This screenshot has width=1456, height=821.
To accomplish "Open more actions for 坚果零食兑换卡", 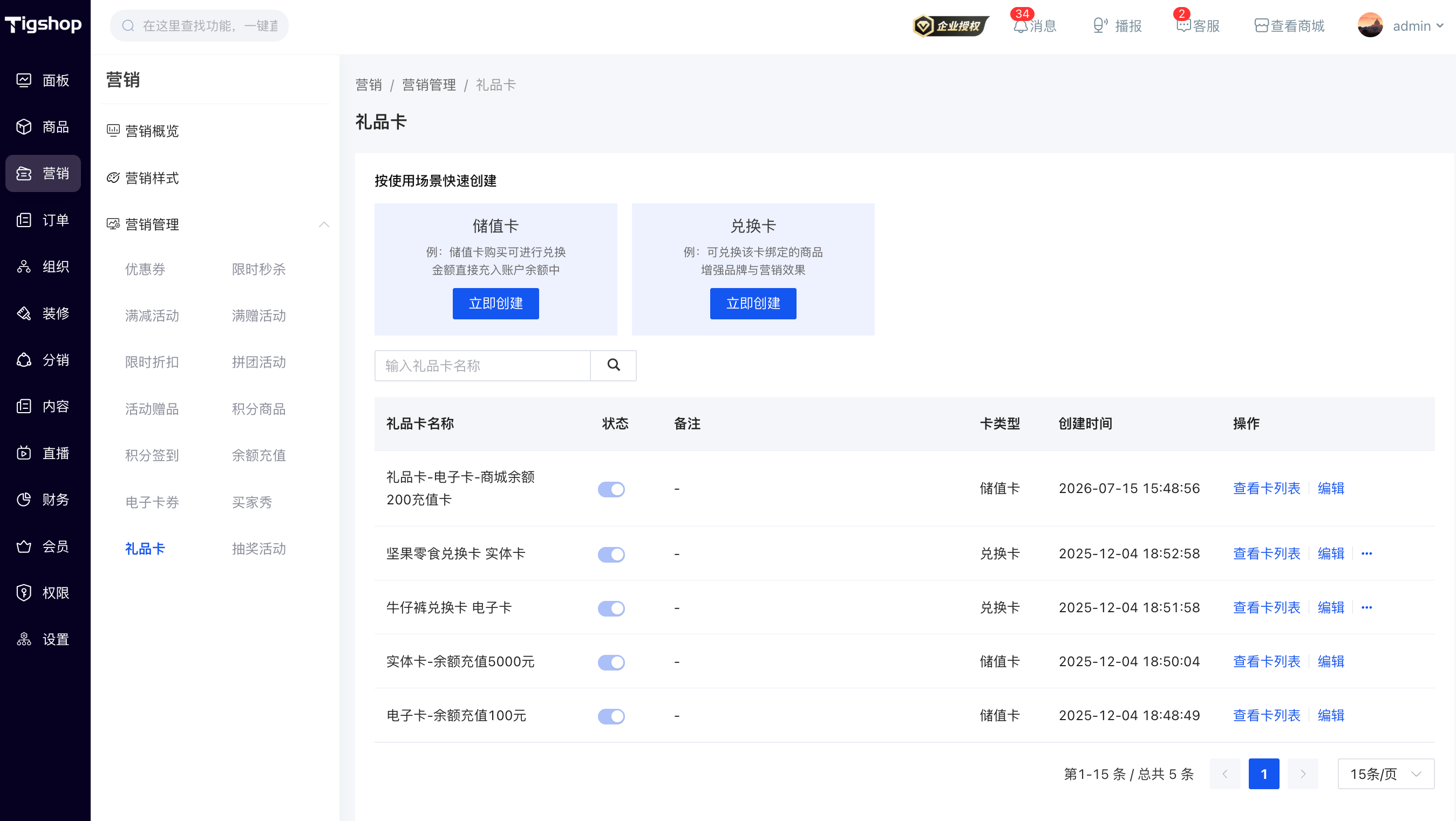I will [x=1367, y=553].
